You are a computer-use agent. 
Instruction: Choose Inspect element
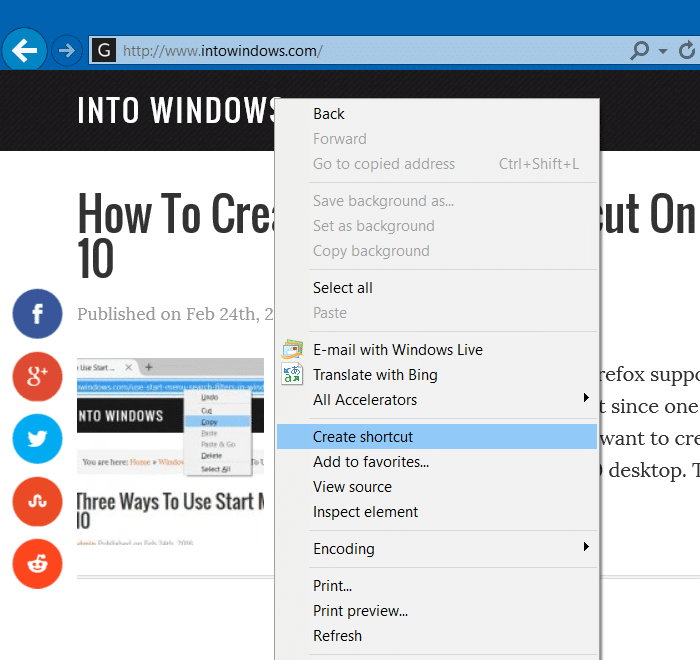pyautogui.click(x=437, y=512)
